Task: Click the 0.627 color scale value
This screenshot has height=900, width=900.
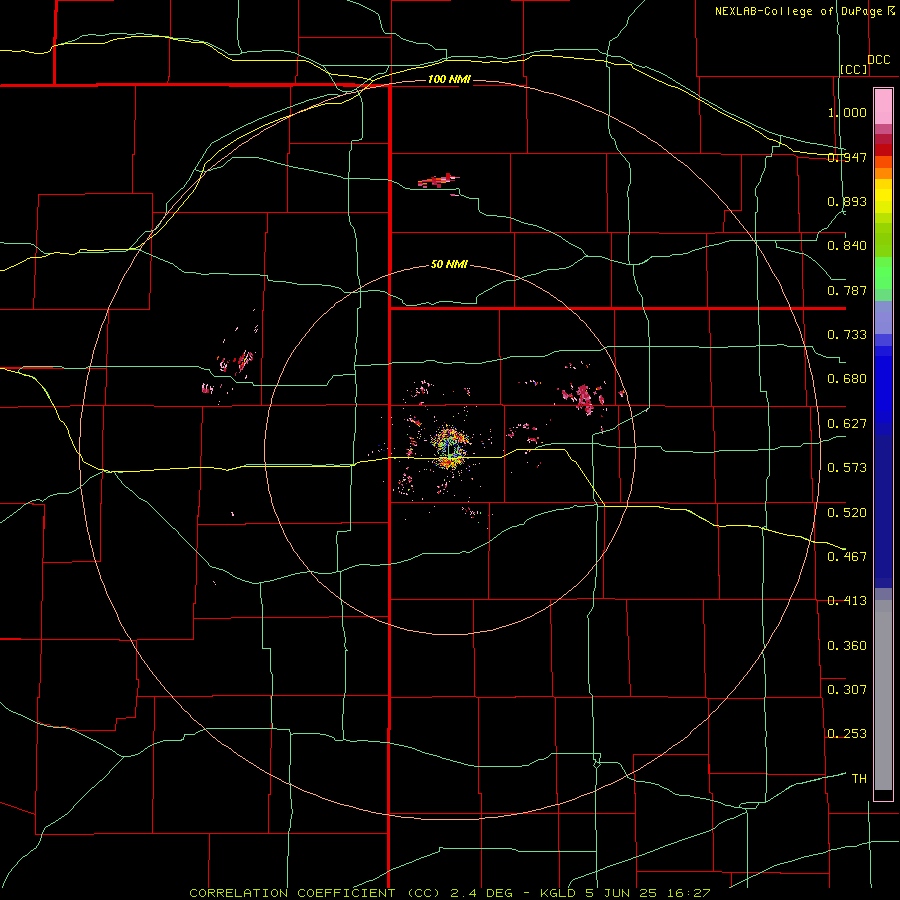Action: 847,424
